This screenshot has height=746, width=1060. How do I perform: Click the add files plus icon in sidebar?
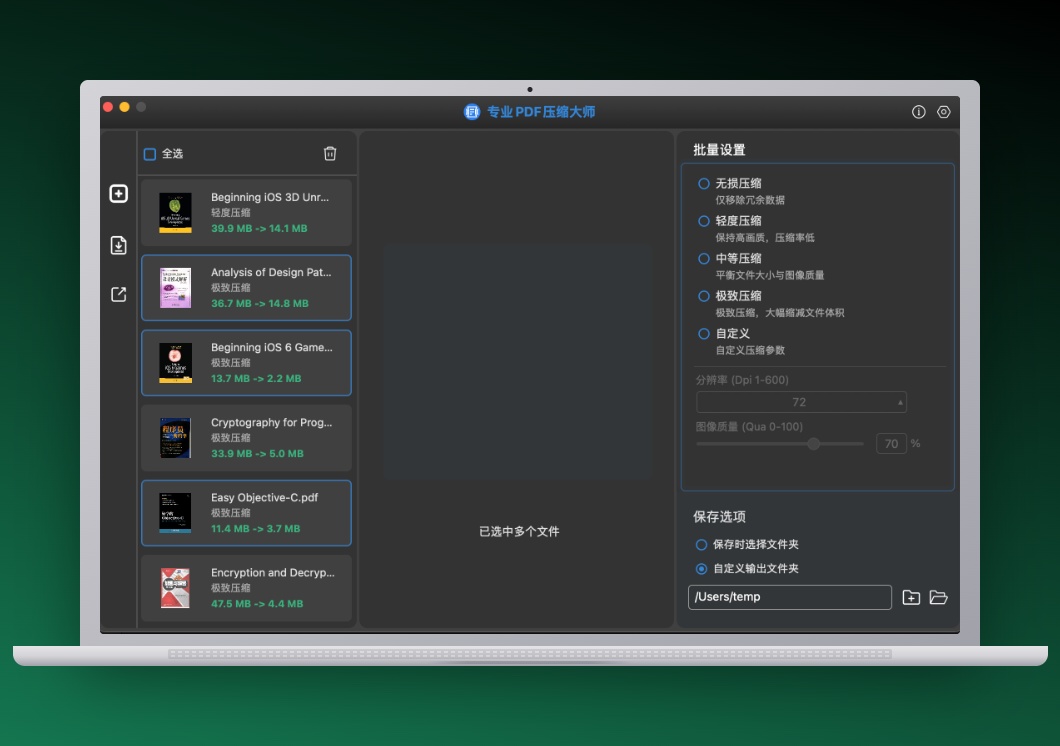point(118,194)
